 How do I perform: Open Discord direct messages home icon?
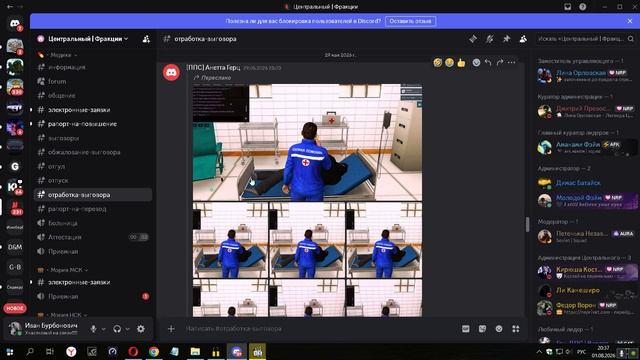tap(15, 23)
